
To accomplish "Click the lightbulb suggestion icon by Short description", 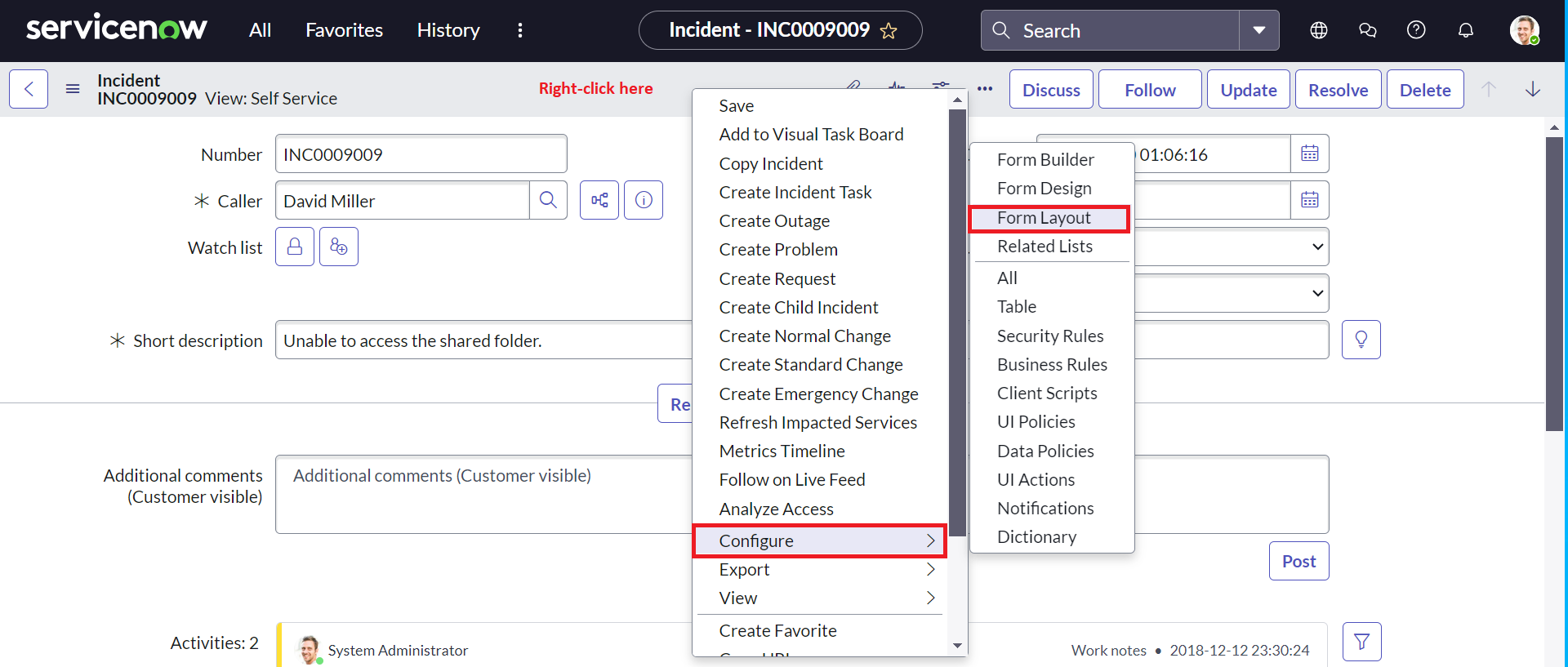I will coord(1361,340).
